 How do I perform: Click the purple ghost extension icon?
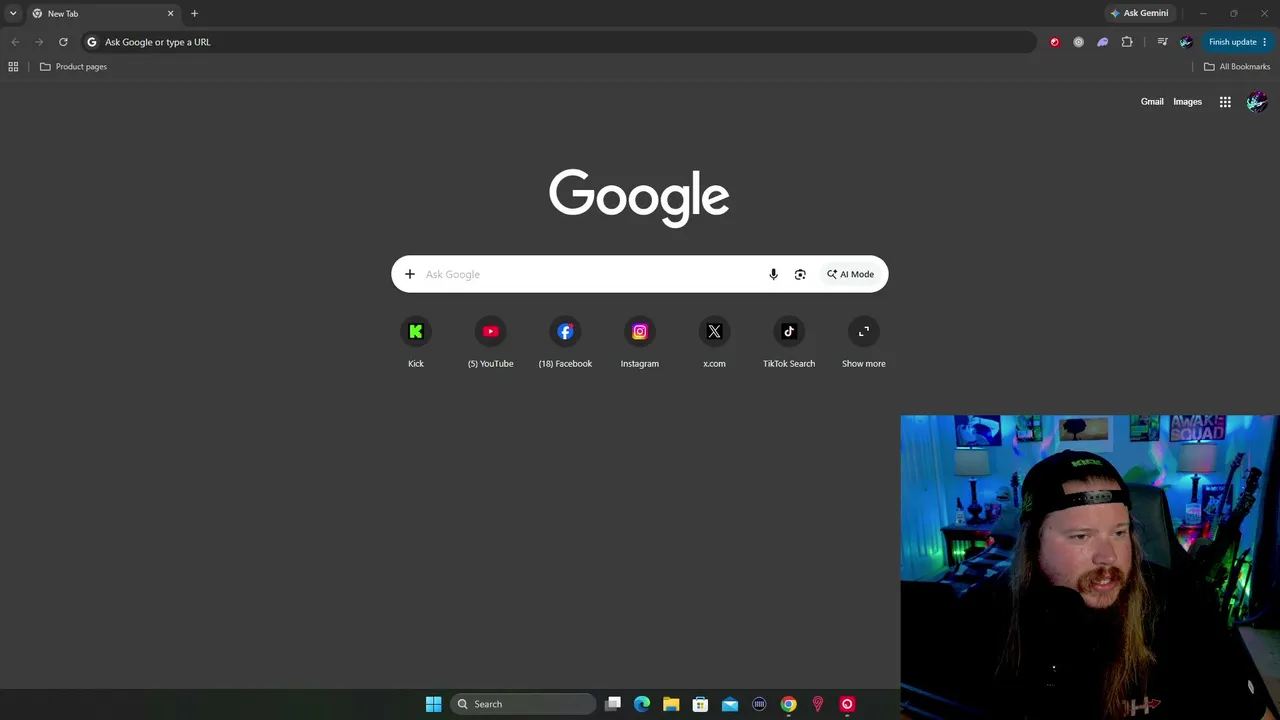(1103, 42)
